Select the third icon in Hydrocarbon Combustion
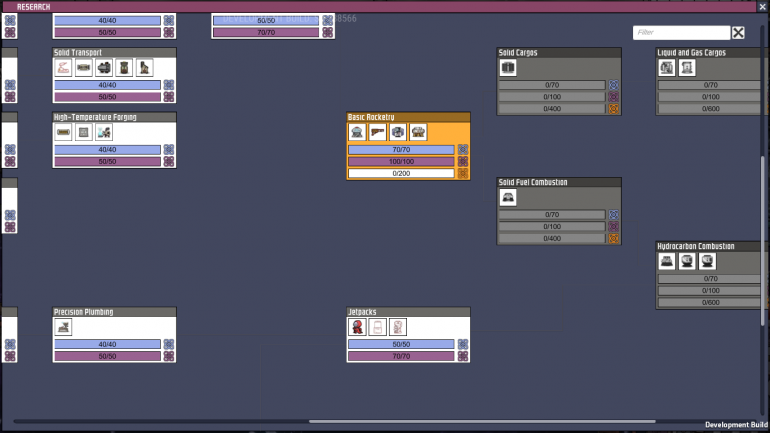 click(707, 261)
